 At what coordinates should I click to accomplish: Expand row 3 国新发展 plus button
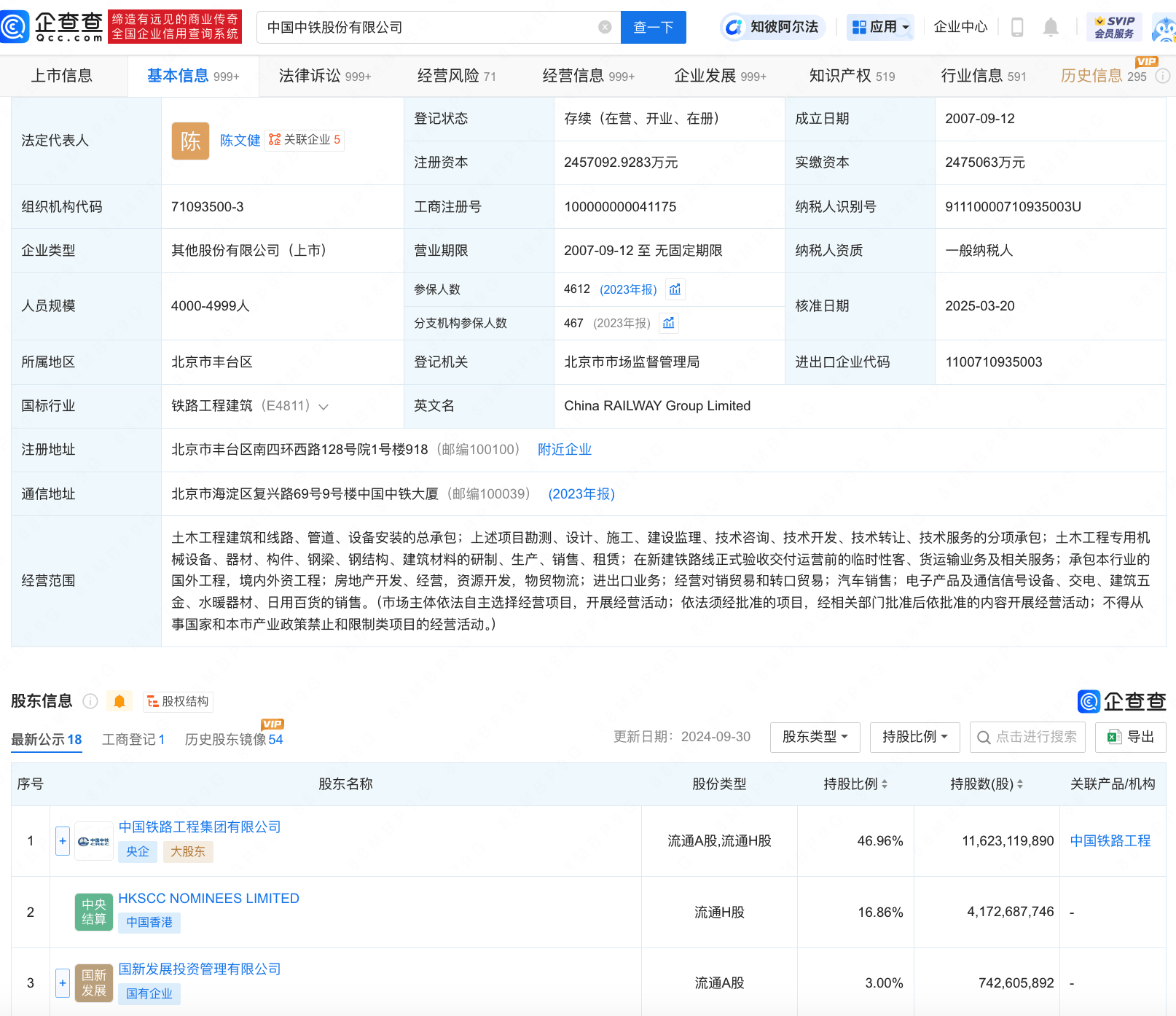click(x=63, y=983)
